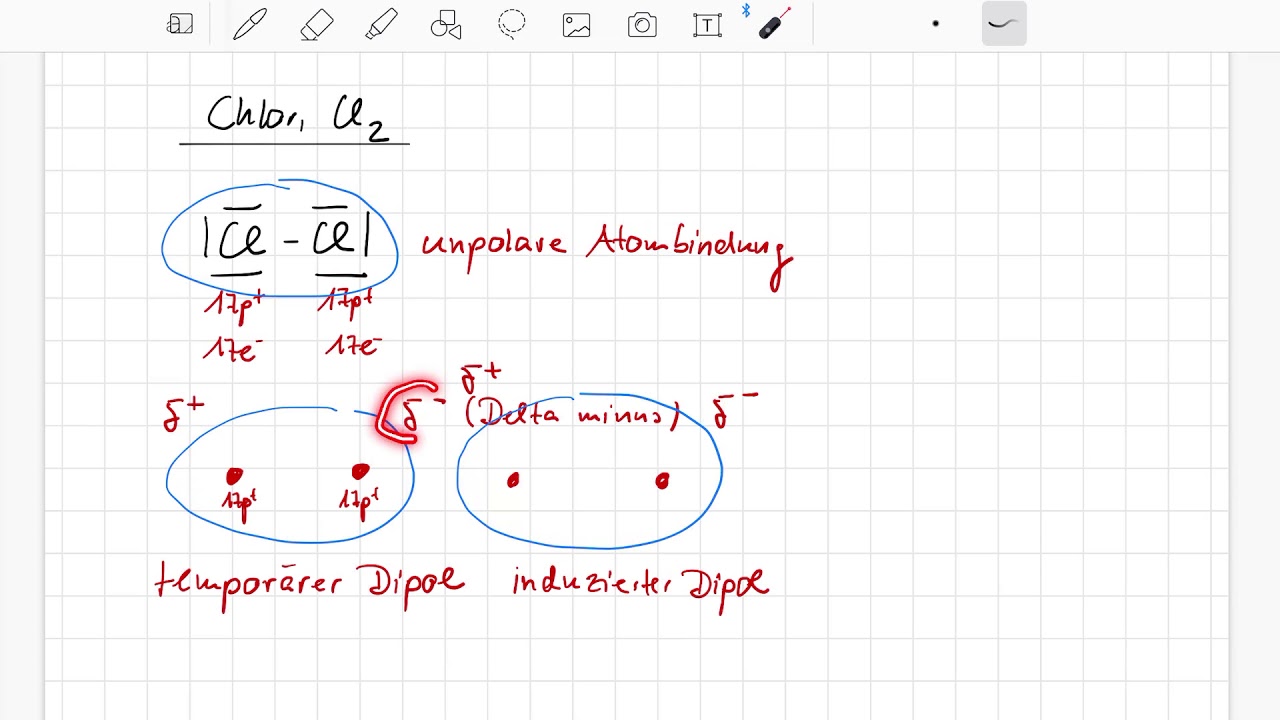
Task: Activate the laser pointer tool
Action: [x=773, y=24]
